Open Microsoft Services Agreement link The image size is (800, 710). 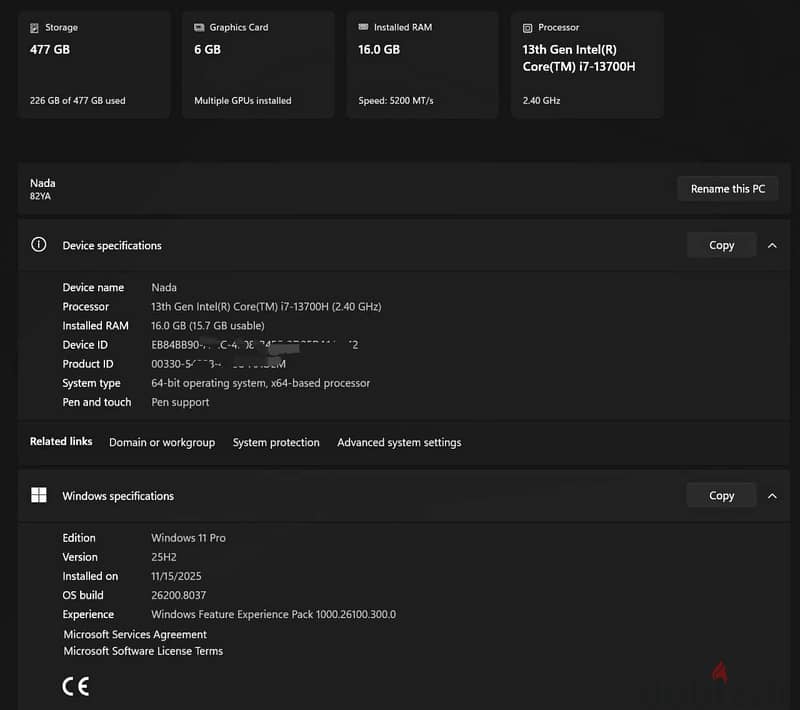point(135,635)
